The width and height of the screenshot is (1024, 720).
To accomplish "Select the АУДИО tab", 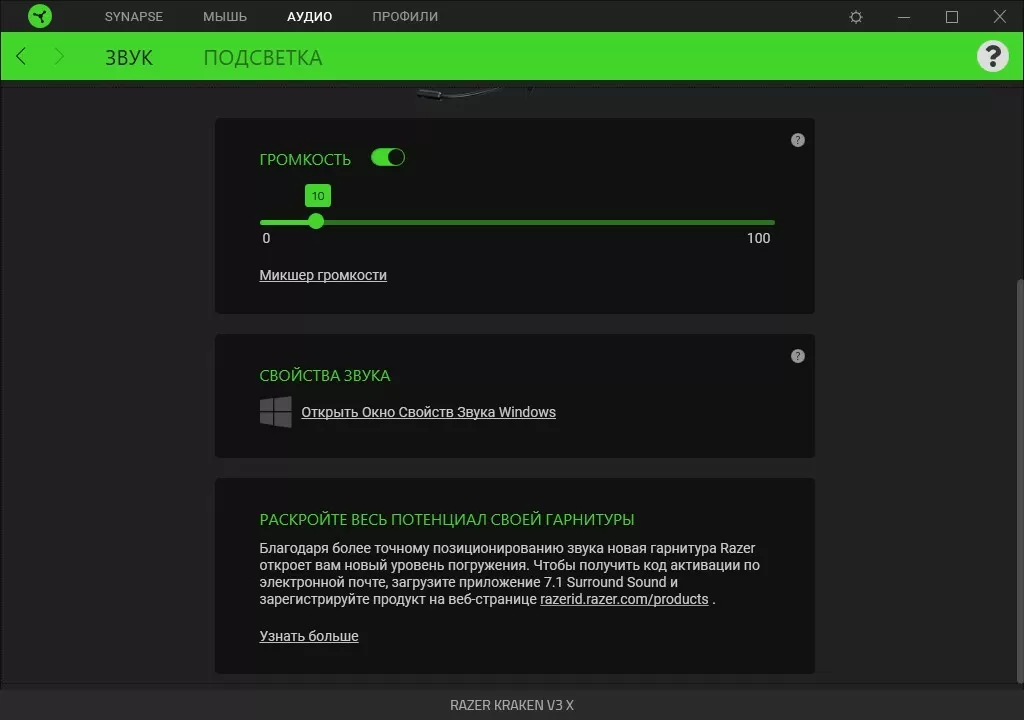I will (x=310, y=16).
